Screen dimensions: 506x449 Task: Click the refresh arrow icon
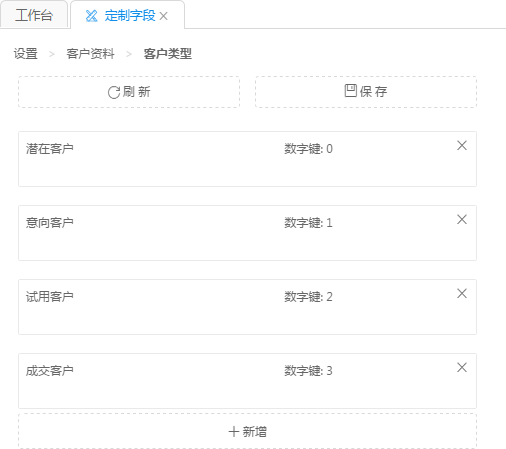114,92
